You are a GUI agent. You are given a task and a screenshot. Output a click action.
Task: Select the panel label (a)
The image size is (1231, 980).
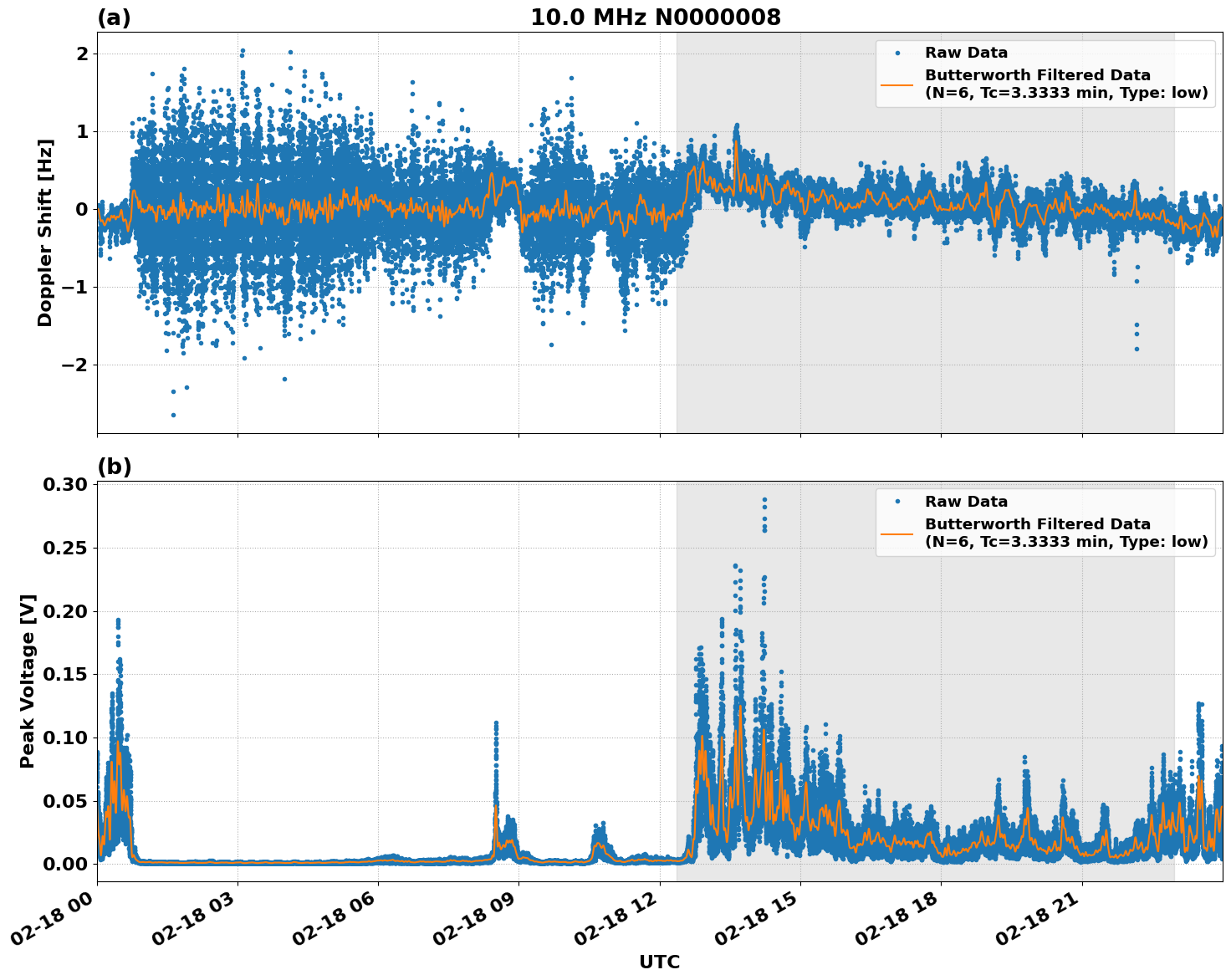coord(115,17)
